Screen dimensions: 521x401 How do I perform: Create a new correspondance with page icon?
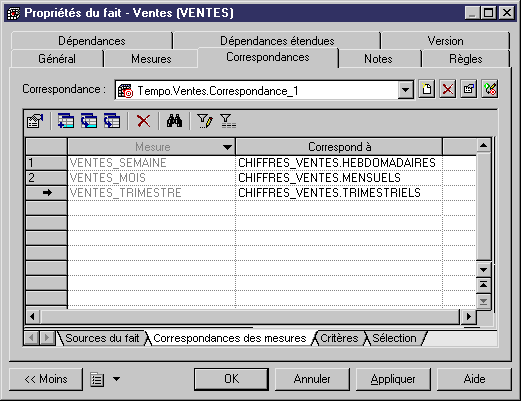point(427,89)
